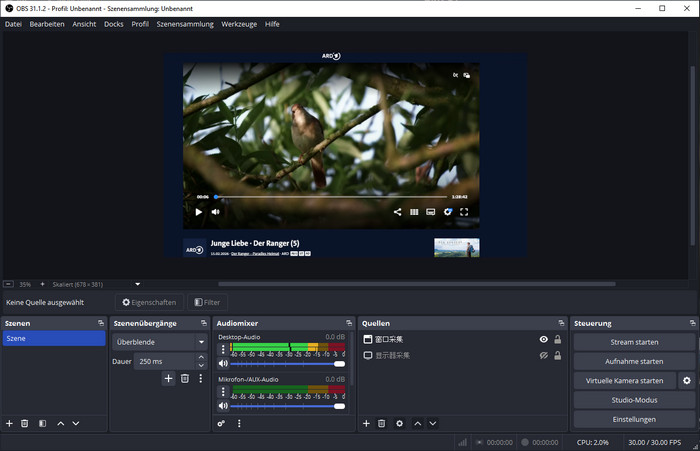The height and width of the screenshot is (451, 700).
Task: Expand the Überblende transition dropdown
Action: pyautogui.click(x=200, y=342)
